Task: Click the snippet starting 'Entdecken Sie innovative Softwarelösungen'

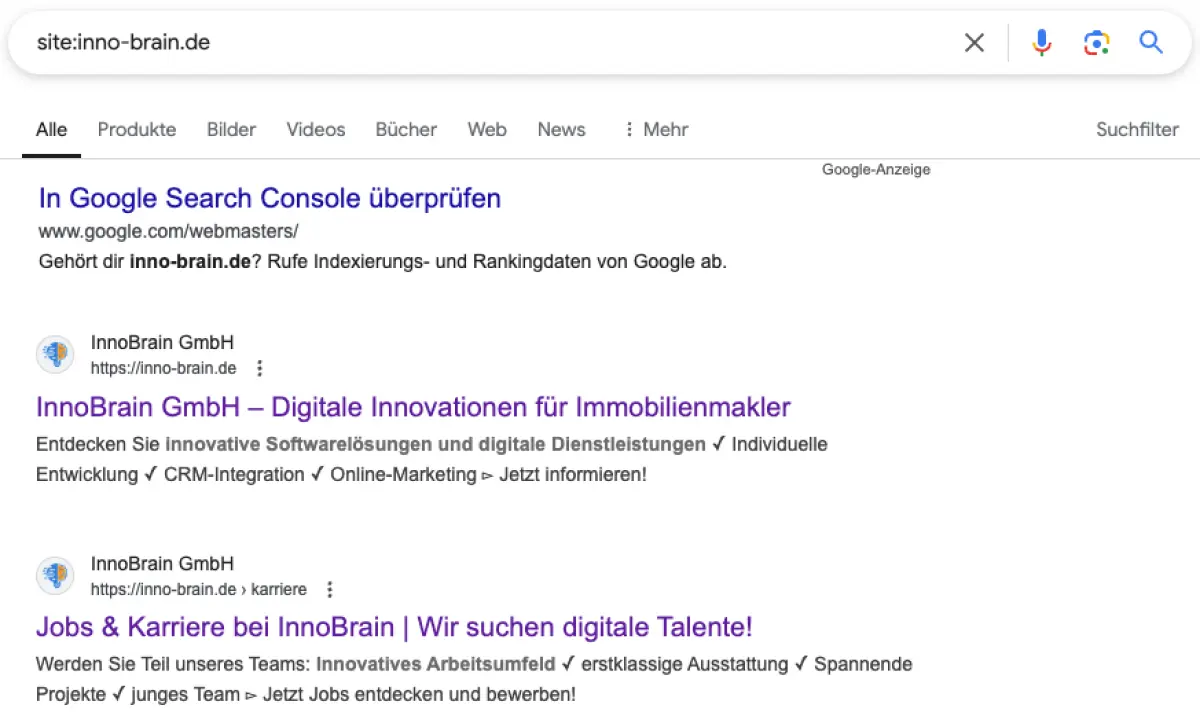Action: (432, 459)
